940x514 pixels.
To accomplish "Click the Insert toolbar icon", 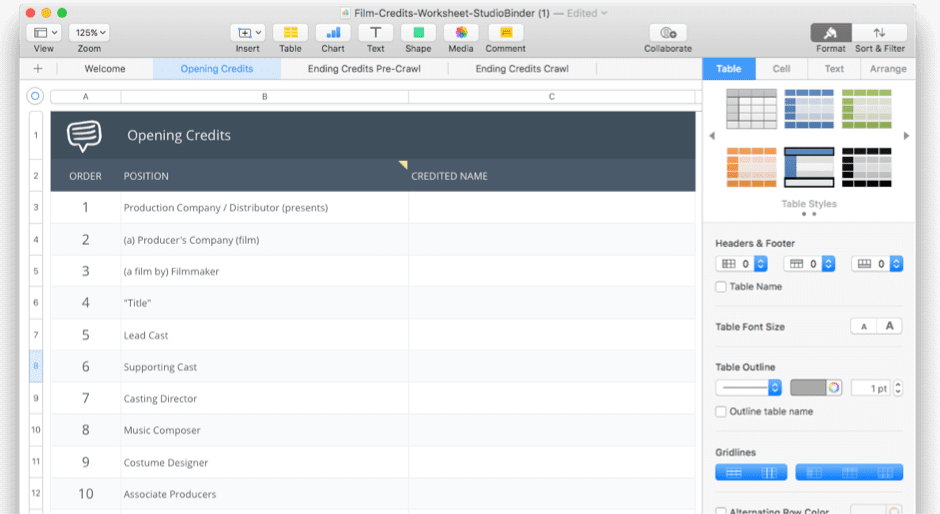I will [x=248, y=32].
